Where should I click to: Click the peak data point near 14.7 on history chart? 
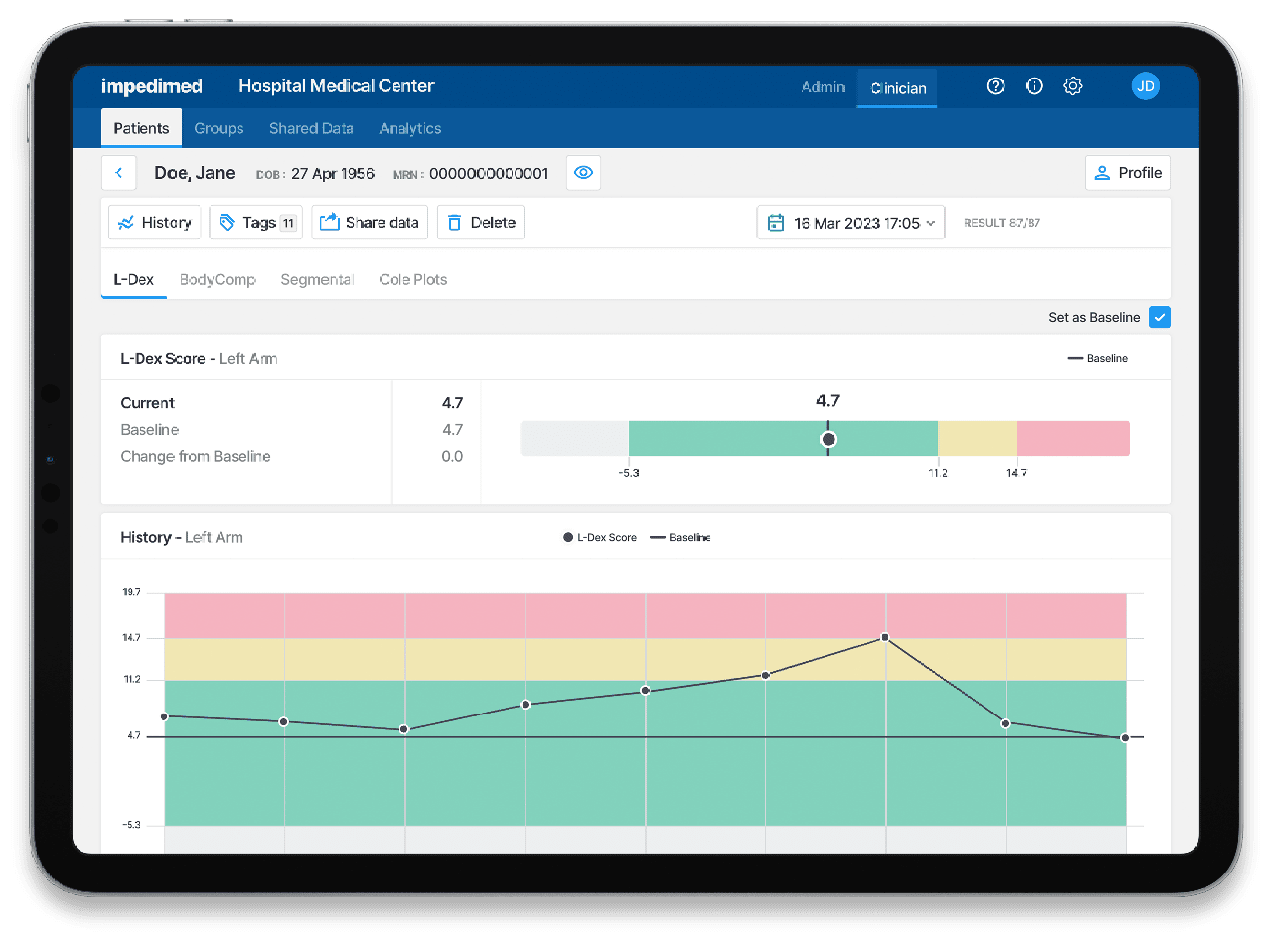coord(885,637)
